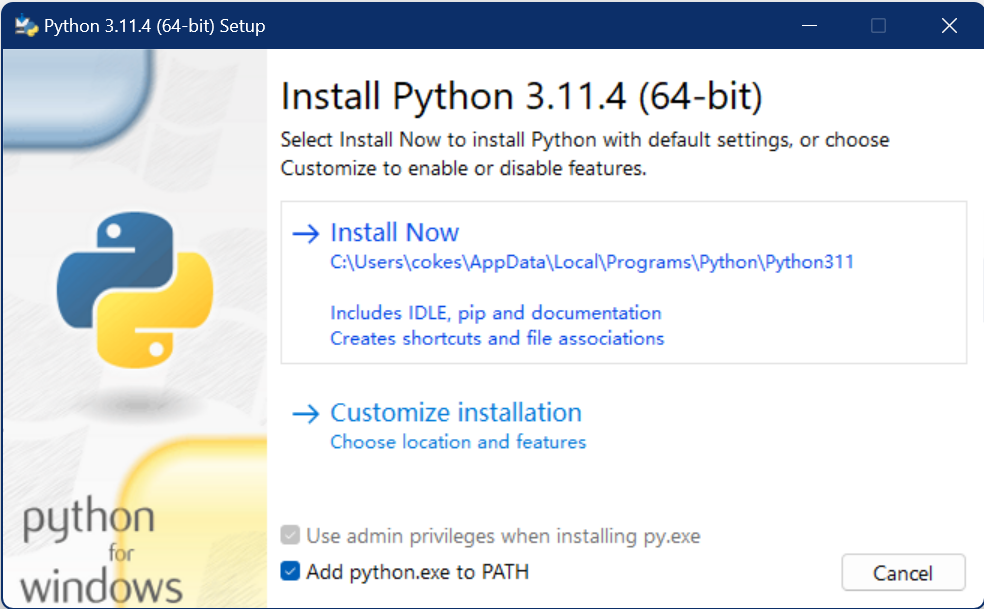Open Customize installation option
The height and width of the screenshot is (609, 984).
pos(456,412)
